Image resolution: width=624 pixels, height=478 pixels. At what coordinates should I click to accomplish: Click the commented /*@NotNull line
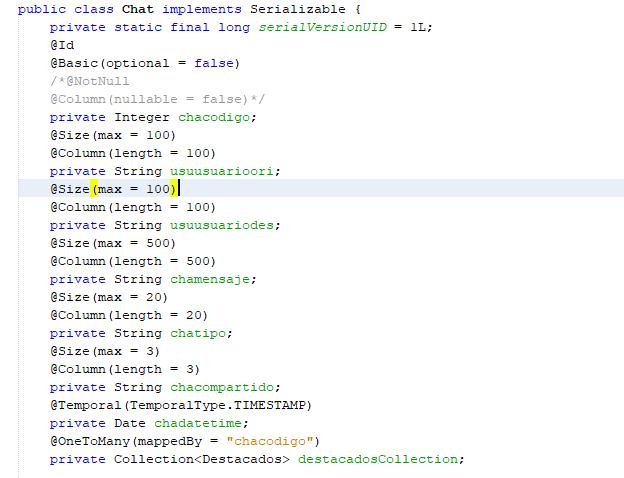pos(90,81)
